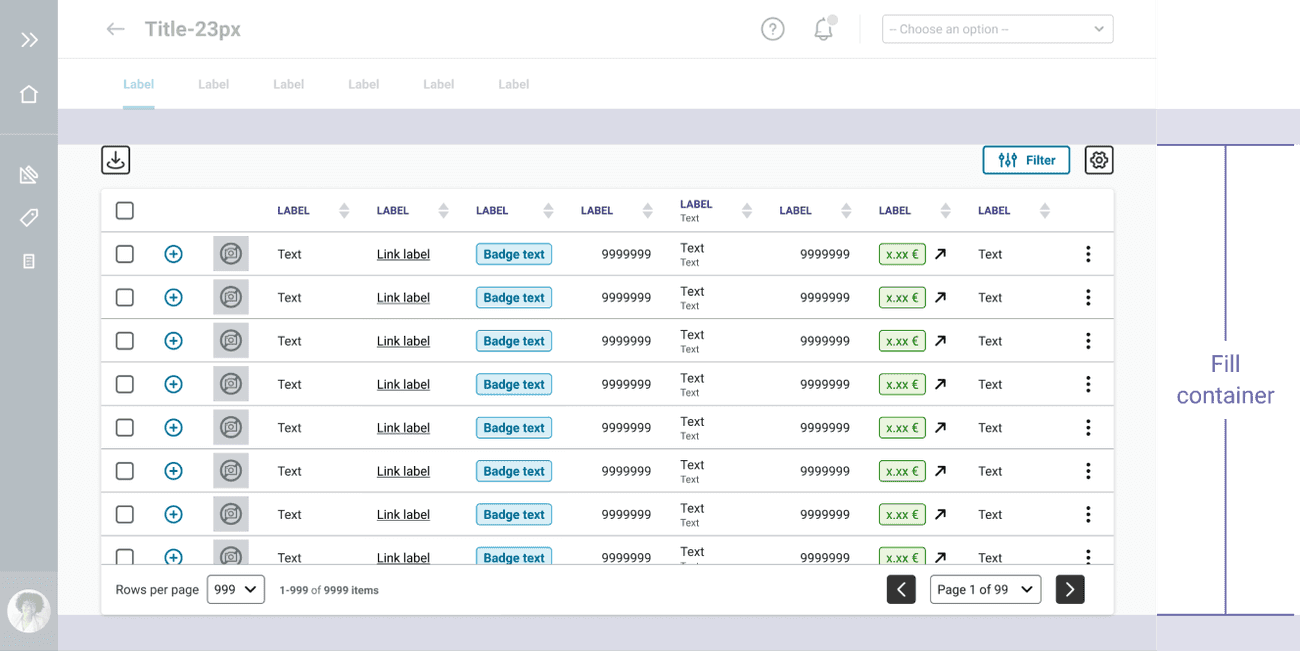The height and width of the screenshot is (652, 1300).
Task: Expand the collapsed left sidebar
Action: (x=29, y=40)
